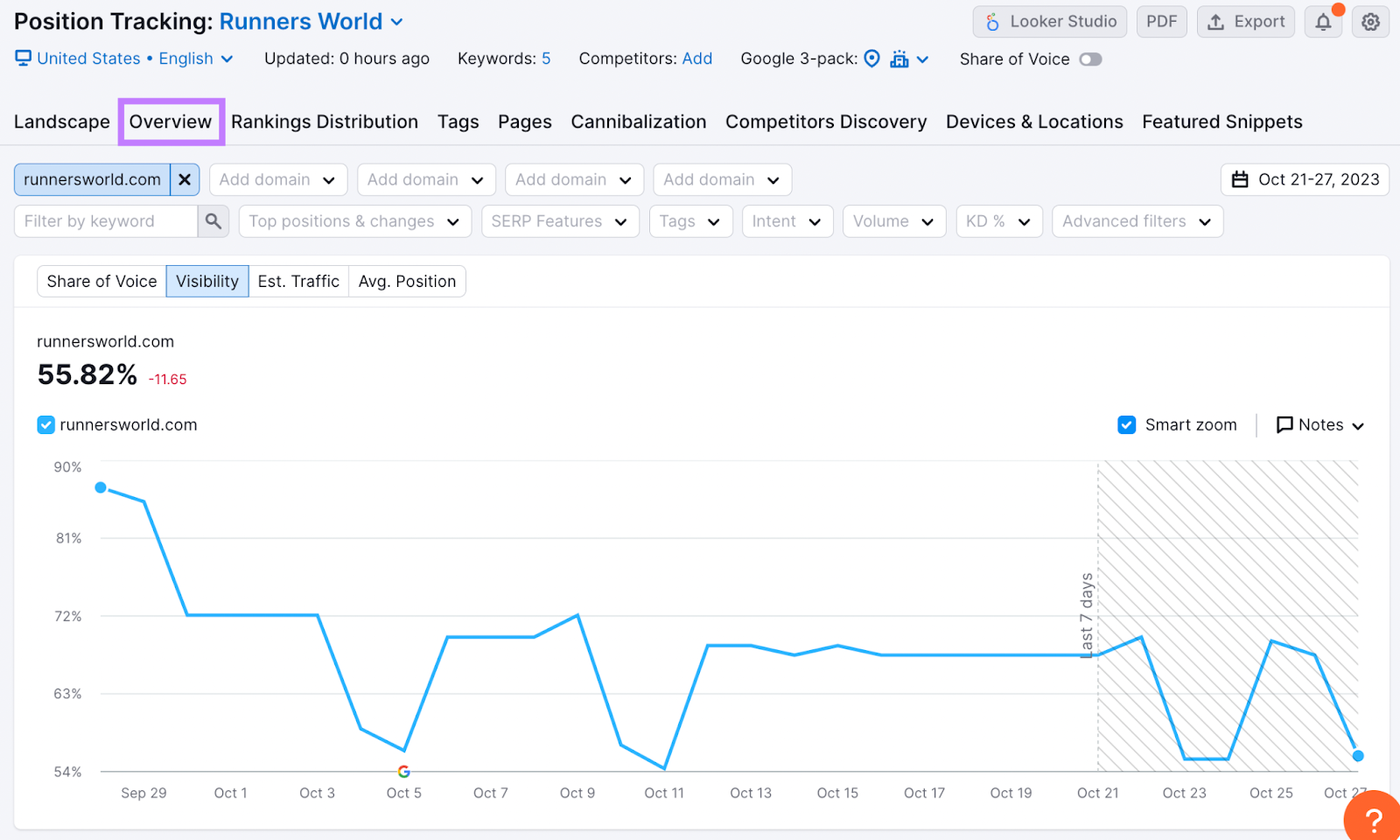Toggle the Smart zoom checkbox
The width and height of the screenshot is (1400, 840).
tap(1126, 424)
